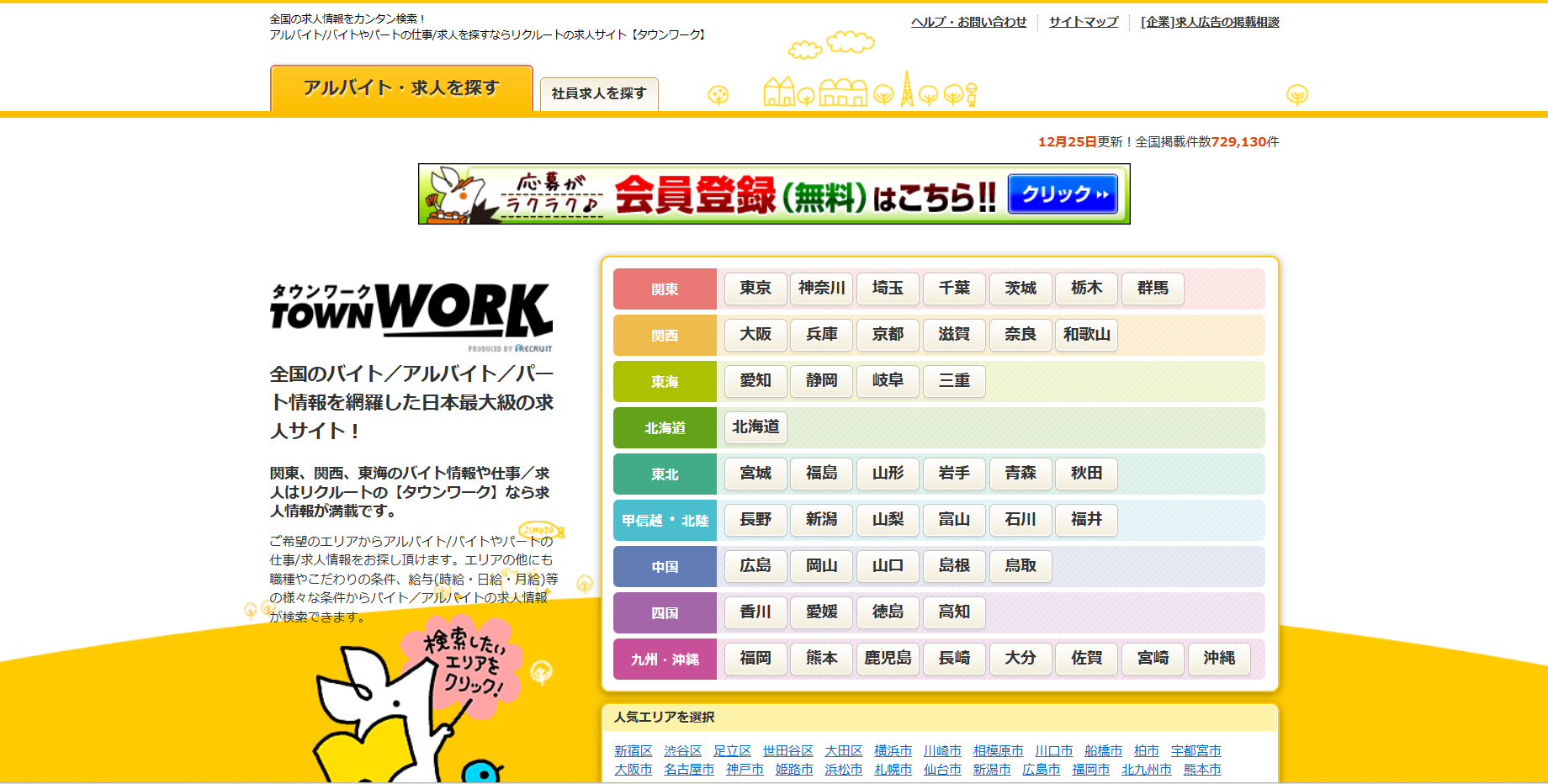Click the blue クリック button in the banner
Screen dimensions: 1548x784
tap(1063, 194)
